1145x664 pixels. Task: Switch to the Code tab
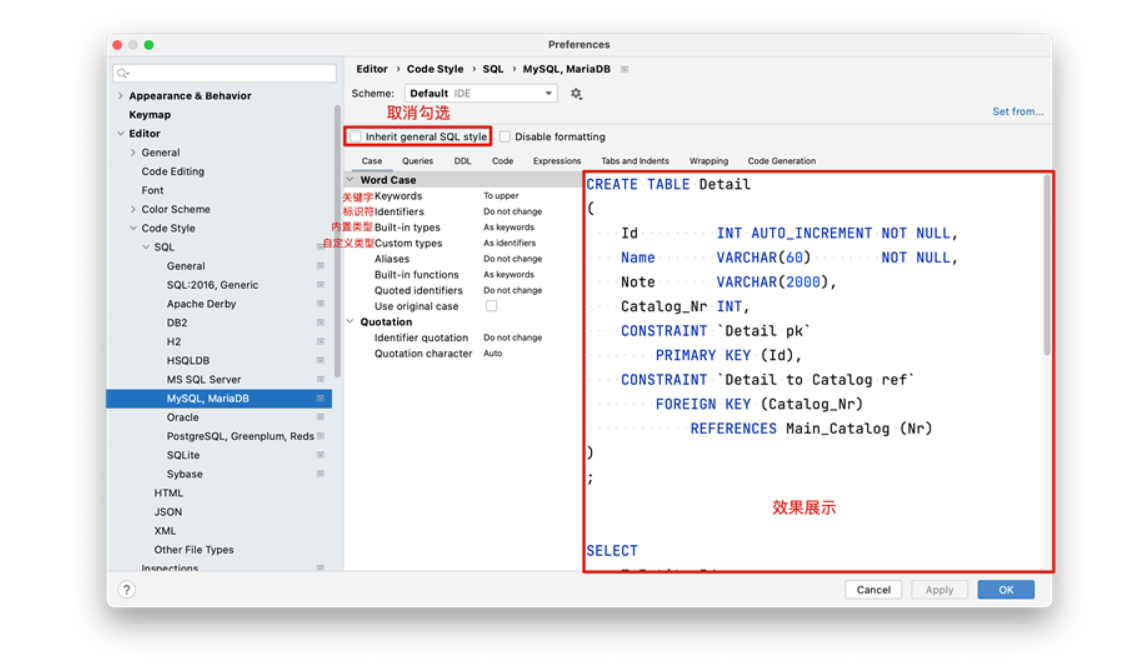[502, 161]
